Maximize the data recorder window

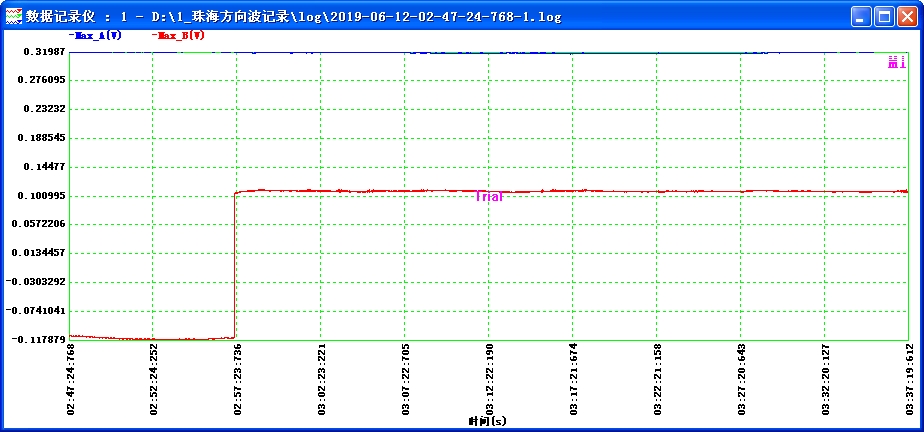pos(884,17)
